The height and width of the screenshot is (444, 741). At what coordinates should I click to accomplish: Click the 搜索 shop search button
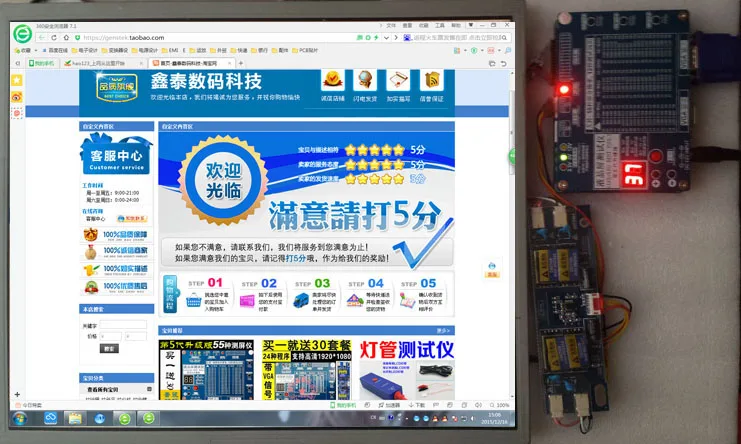[109, 349]
